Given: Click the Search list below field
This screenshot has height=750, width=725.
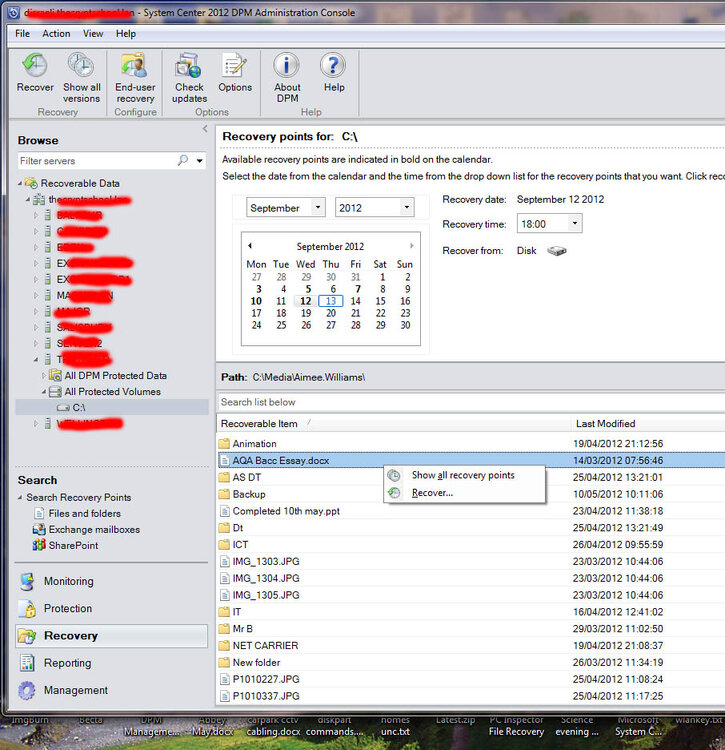Looking at the screenshot, I should pyautogui.click(x=471, y=402).
